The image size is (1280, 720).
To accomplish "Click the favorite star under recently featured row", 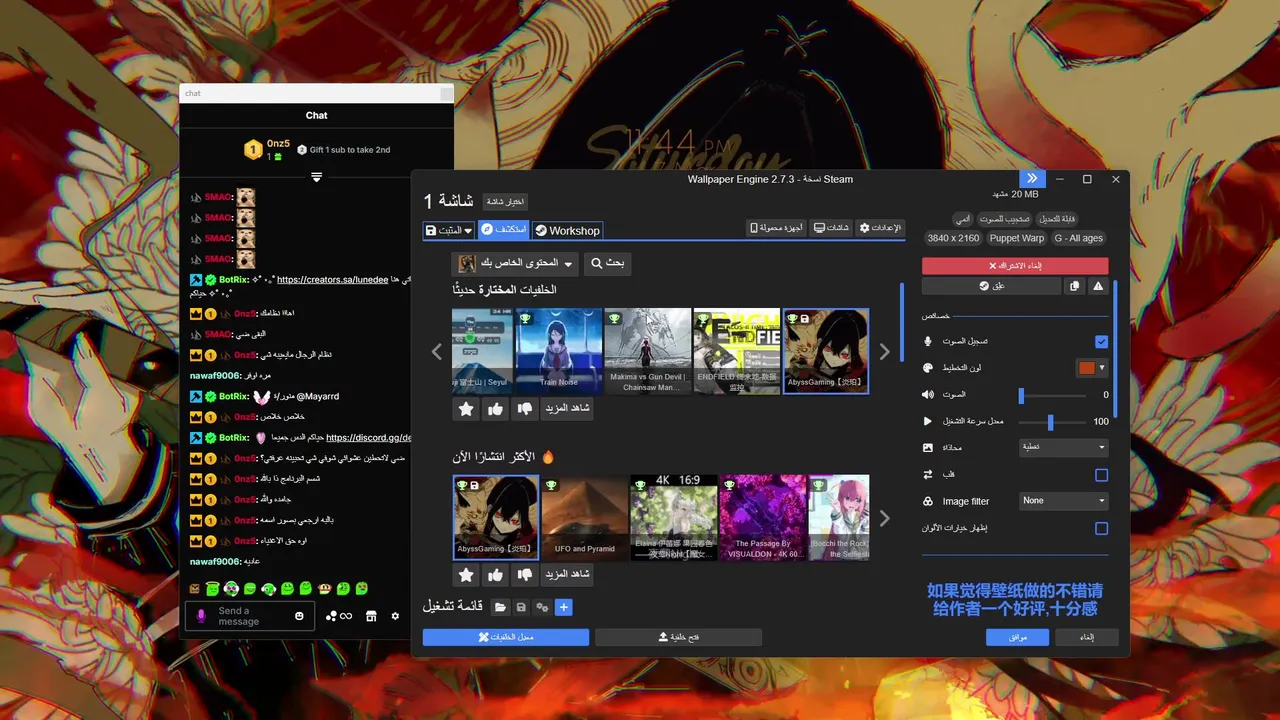I will pos(465,408).
